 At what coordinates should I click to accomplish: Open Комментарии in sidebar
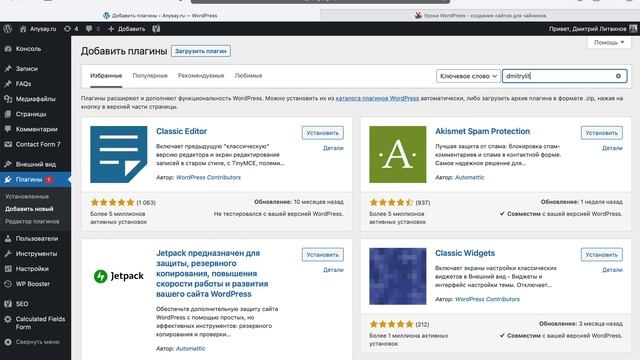point(36,129)
